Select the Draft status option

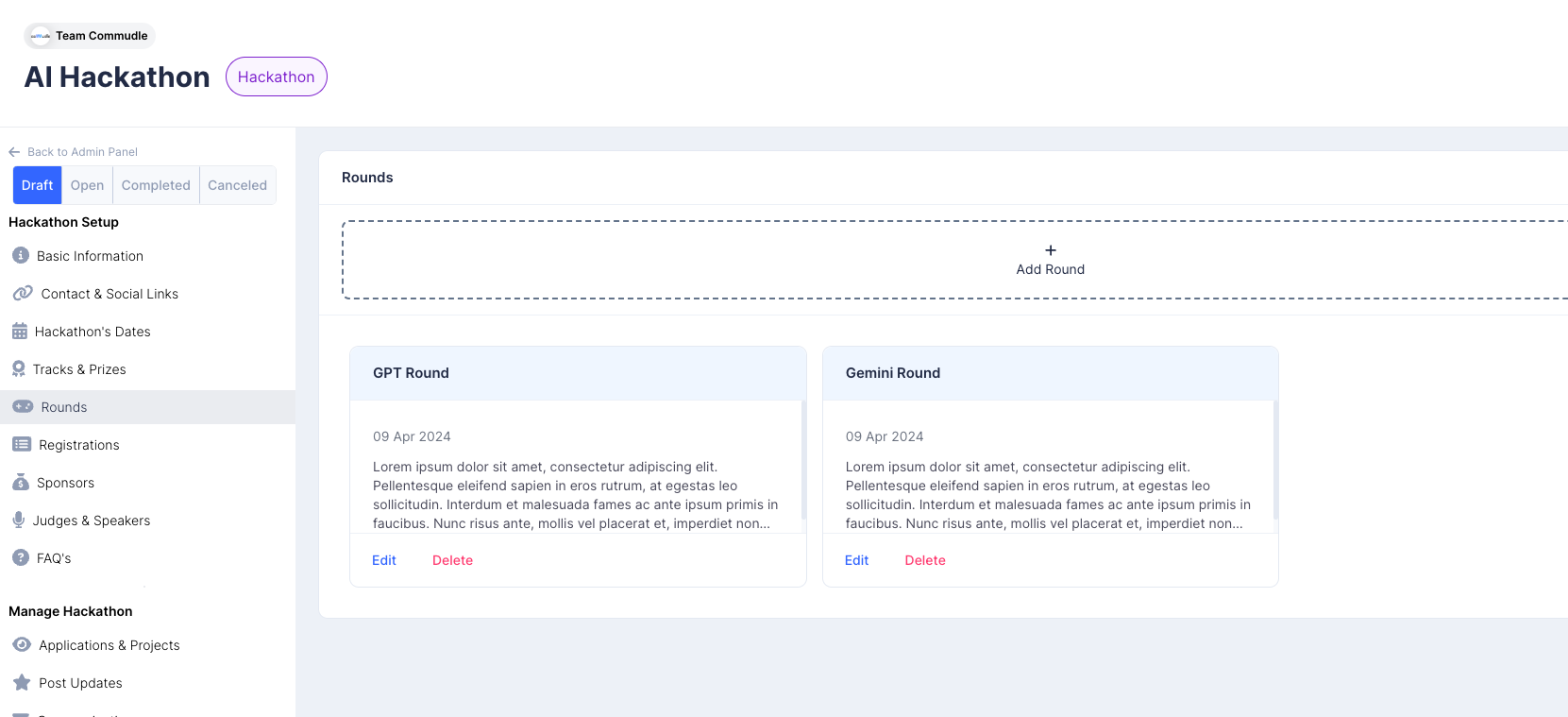coord(37,185)
